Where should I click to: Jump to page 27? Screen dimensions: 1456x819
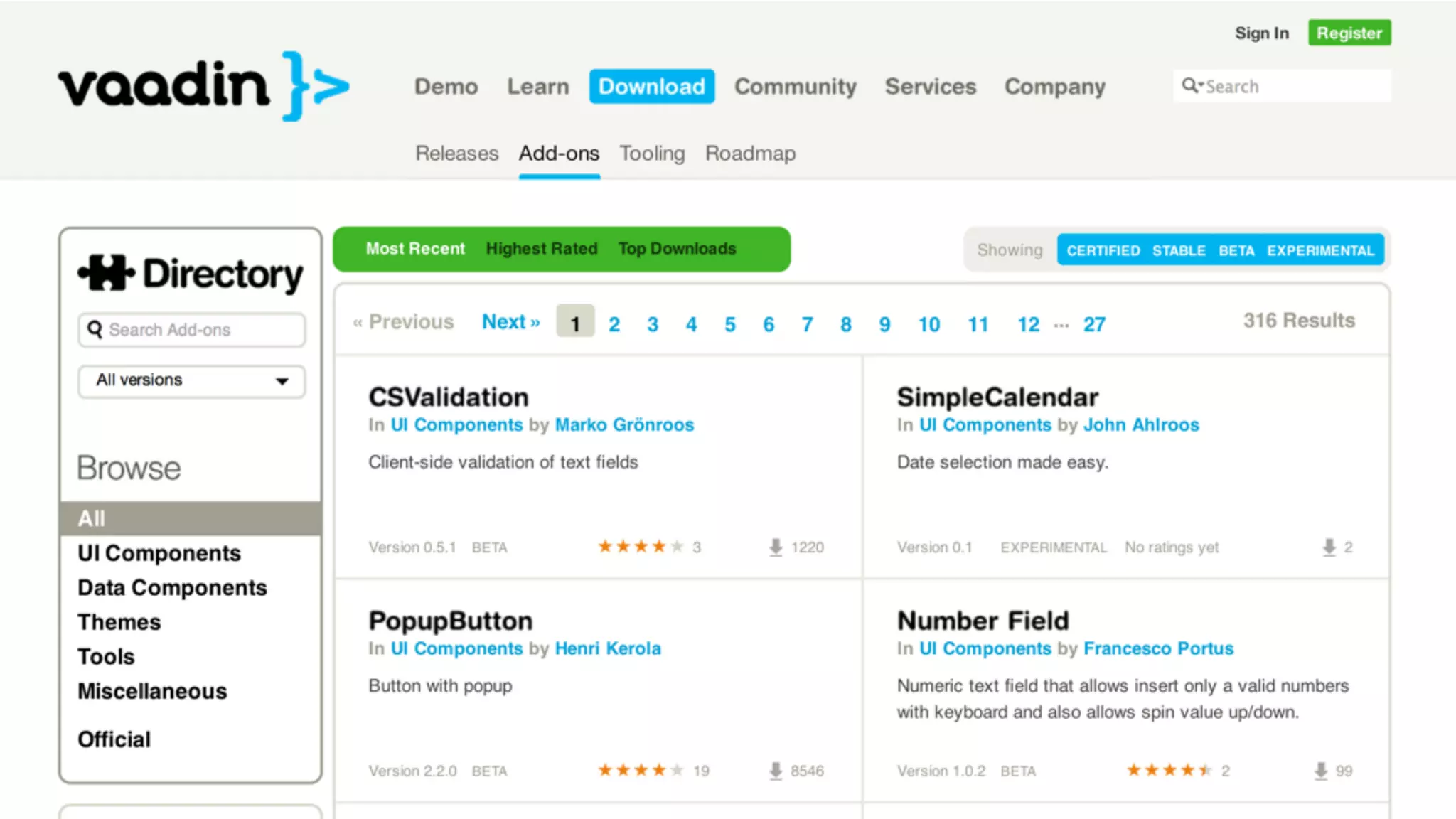pos(1094,324)
